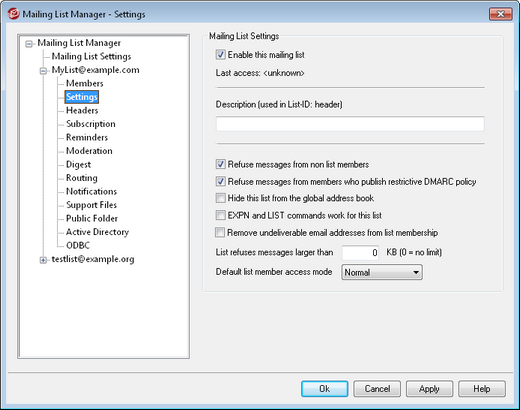
Task: Open the Headers page in tree
Action: [82, 110]
